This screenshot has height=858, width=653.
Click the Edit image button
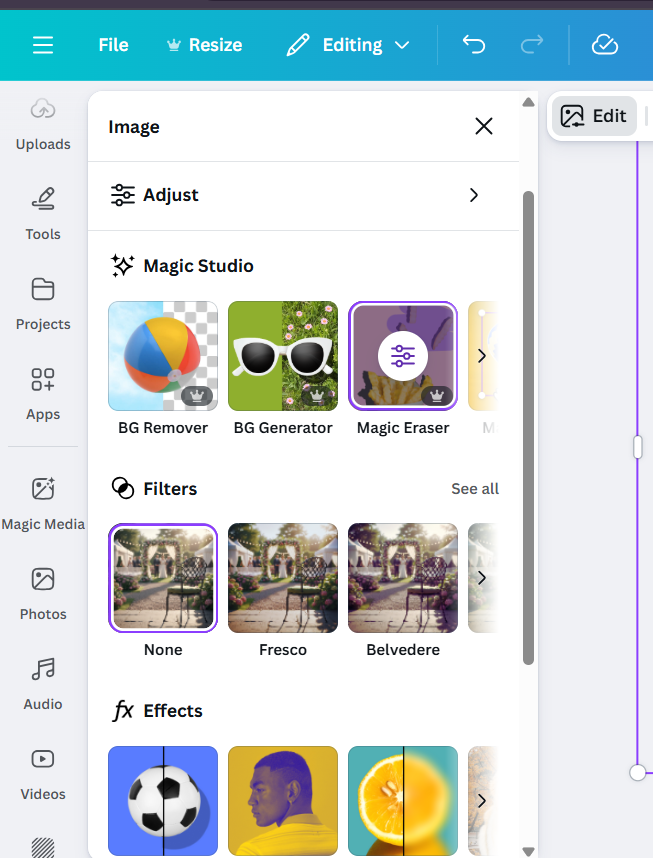pos(594,116)
